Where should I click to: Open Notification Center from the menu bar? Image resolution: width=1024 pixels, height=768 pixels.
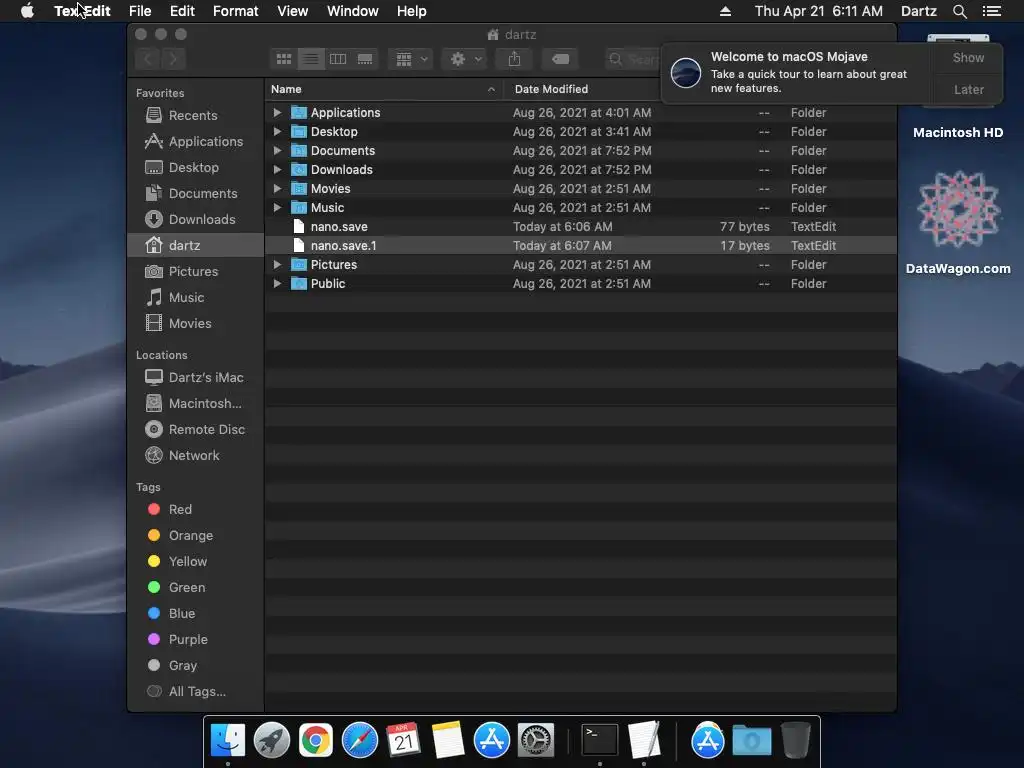pyautogui.click(x=991, y=11)
